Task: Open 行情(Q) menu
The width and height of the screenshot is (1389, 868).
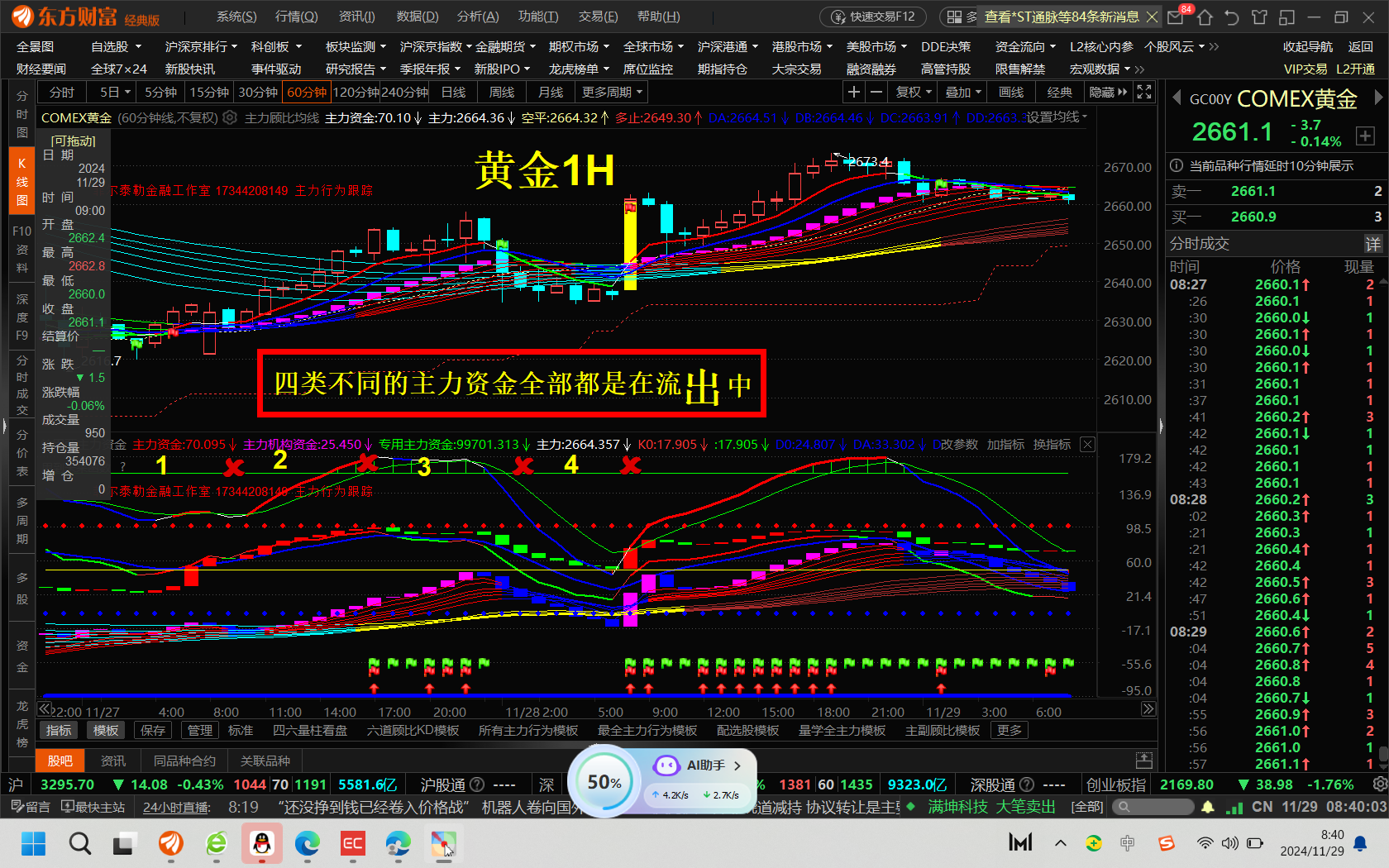Action: (x=296, y=17)
